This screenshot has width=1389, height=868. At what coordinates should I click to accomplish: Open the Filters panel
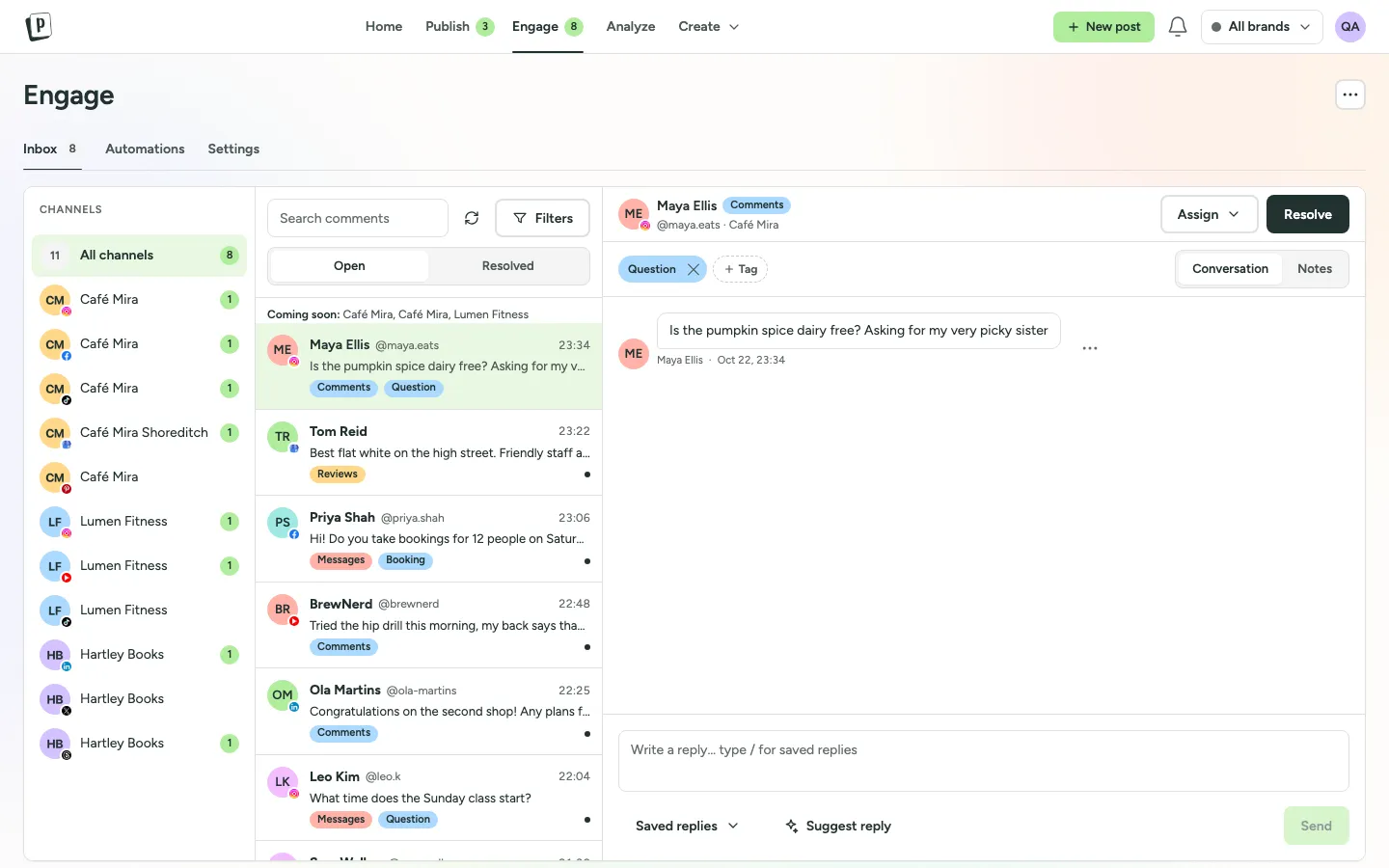(542, 218)
